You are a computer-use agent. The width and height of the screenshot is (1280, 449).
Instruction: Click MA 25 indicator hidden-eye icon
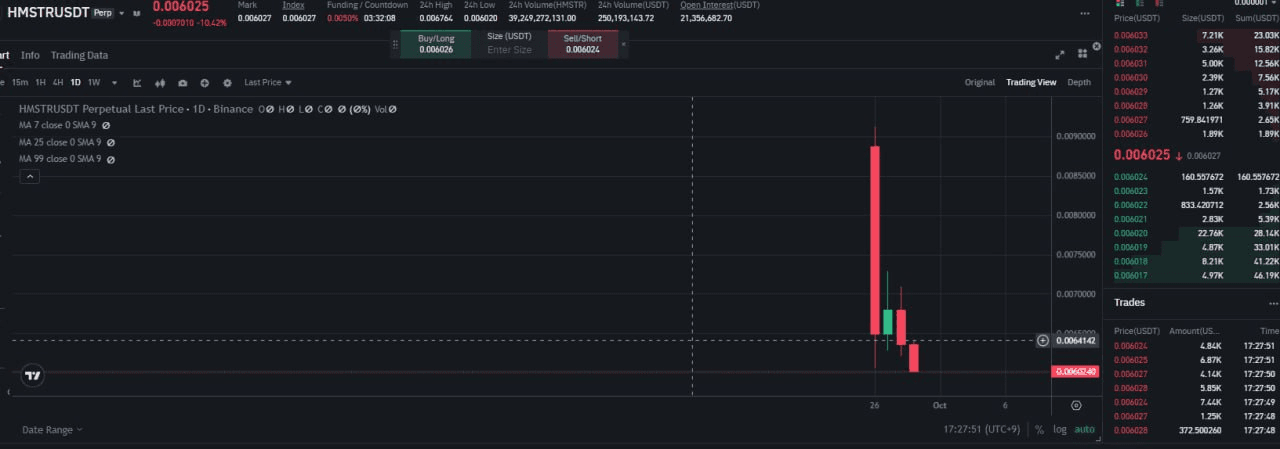pos(110,142)
